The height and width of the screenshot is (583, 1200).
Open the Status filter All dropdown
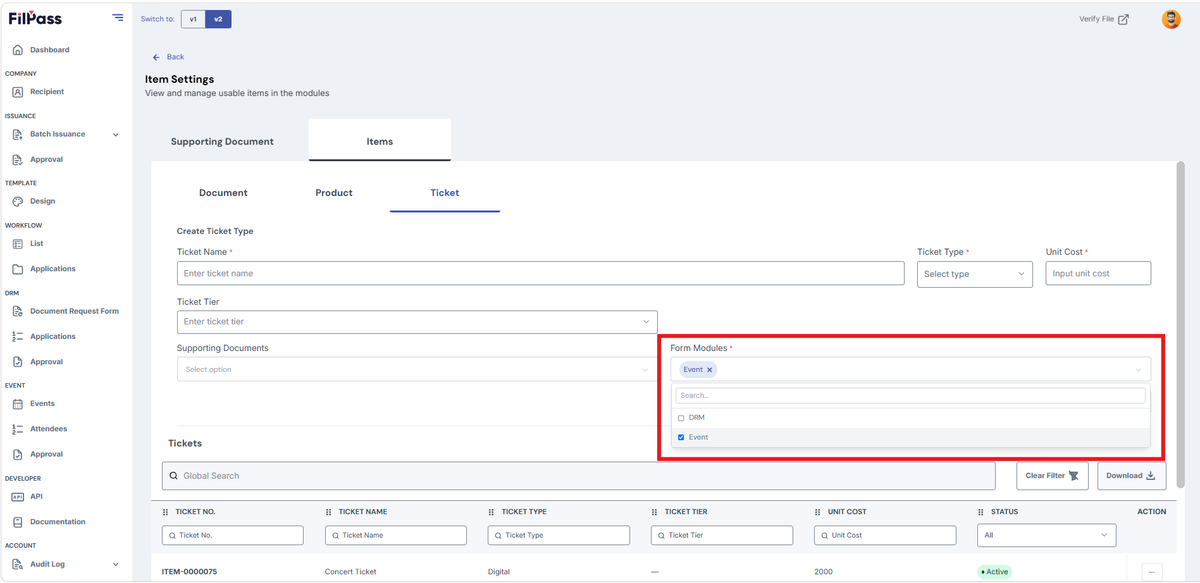pyautogui.click(x=1046, y=535)
